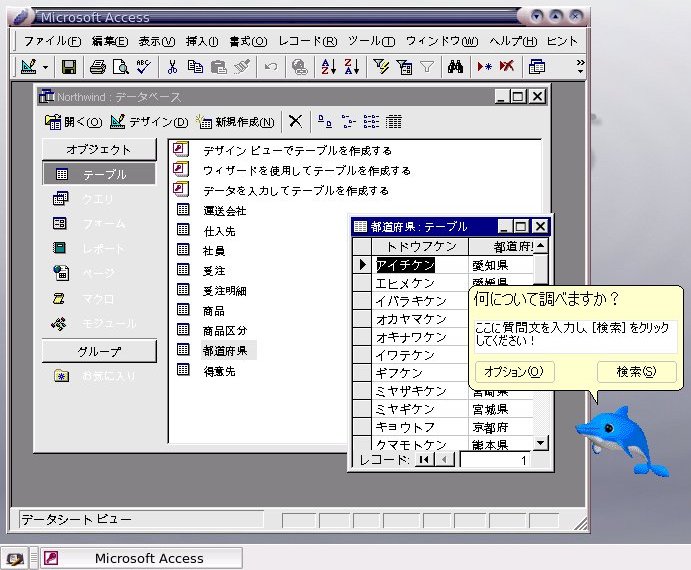Switch to Small Icons view

point(348,121)
